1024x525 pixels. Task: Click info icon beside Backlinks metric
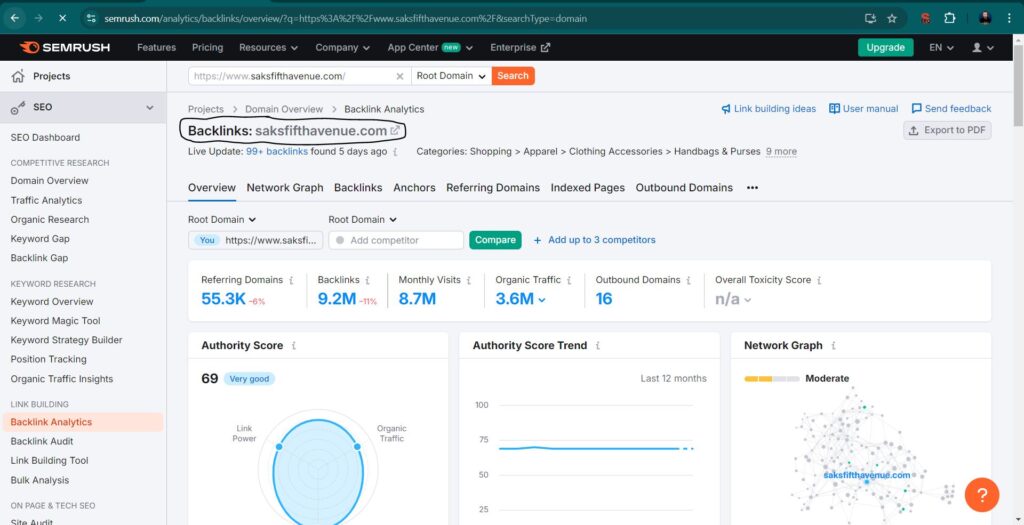[x=368, y=280]
